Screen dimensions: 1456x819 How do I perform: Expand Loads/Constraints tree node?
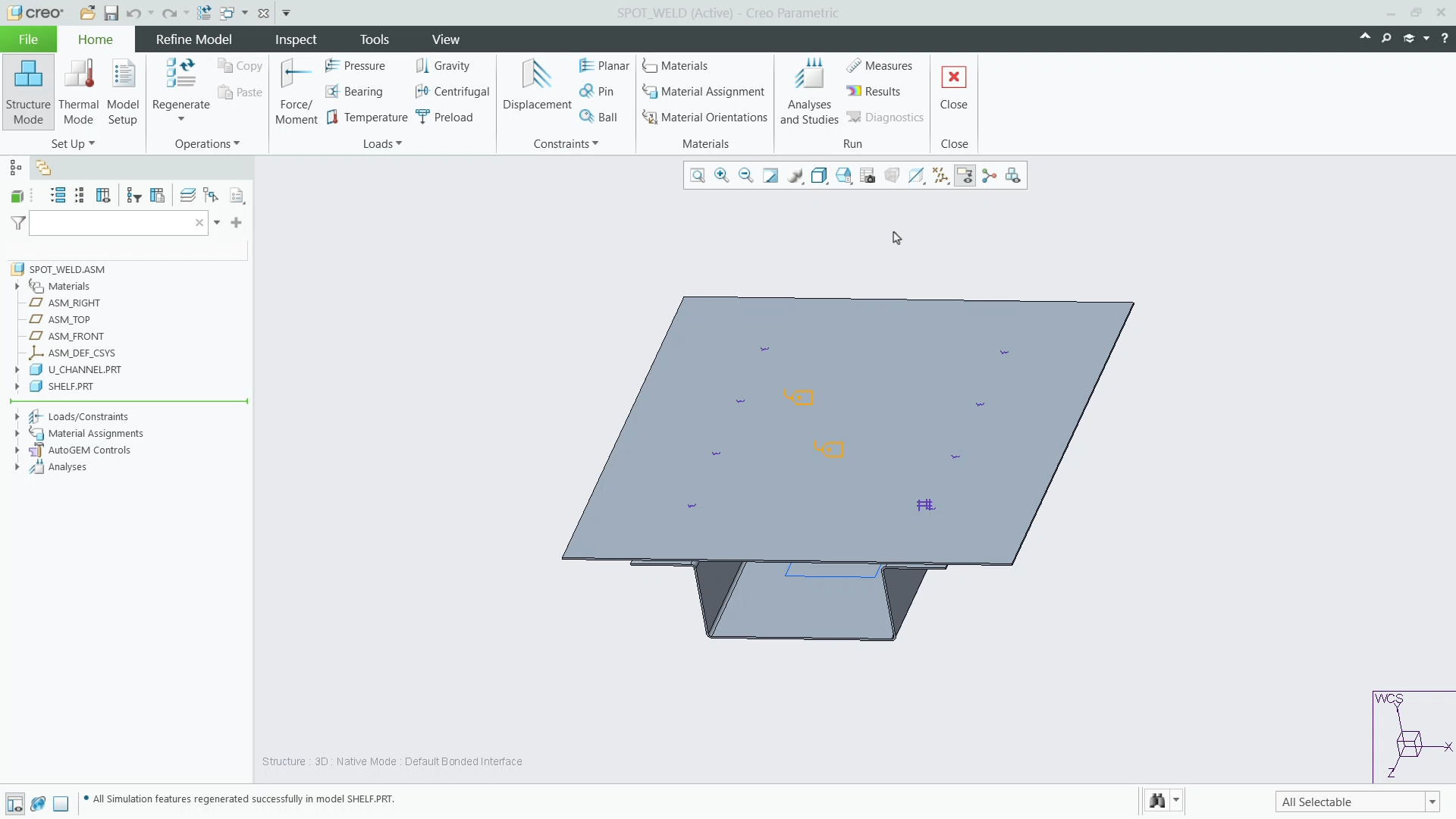[17, 416]
